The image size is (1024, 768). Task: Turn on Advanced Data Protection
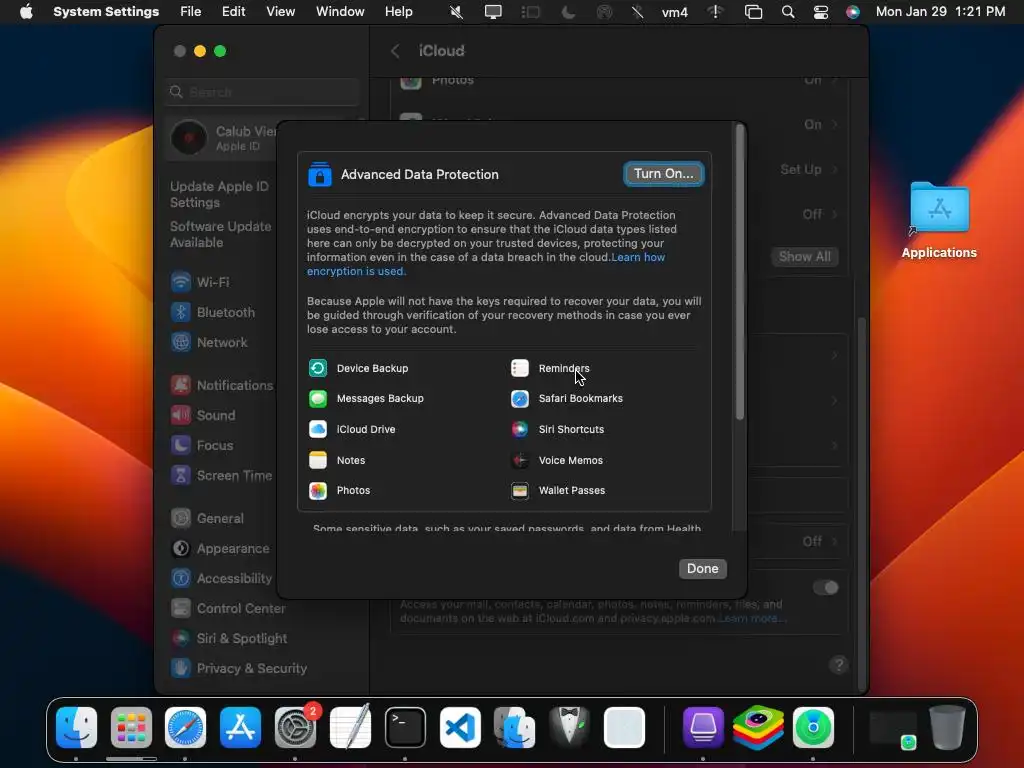tap(664, 174)
